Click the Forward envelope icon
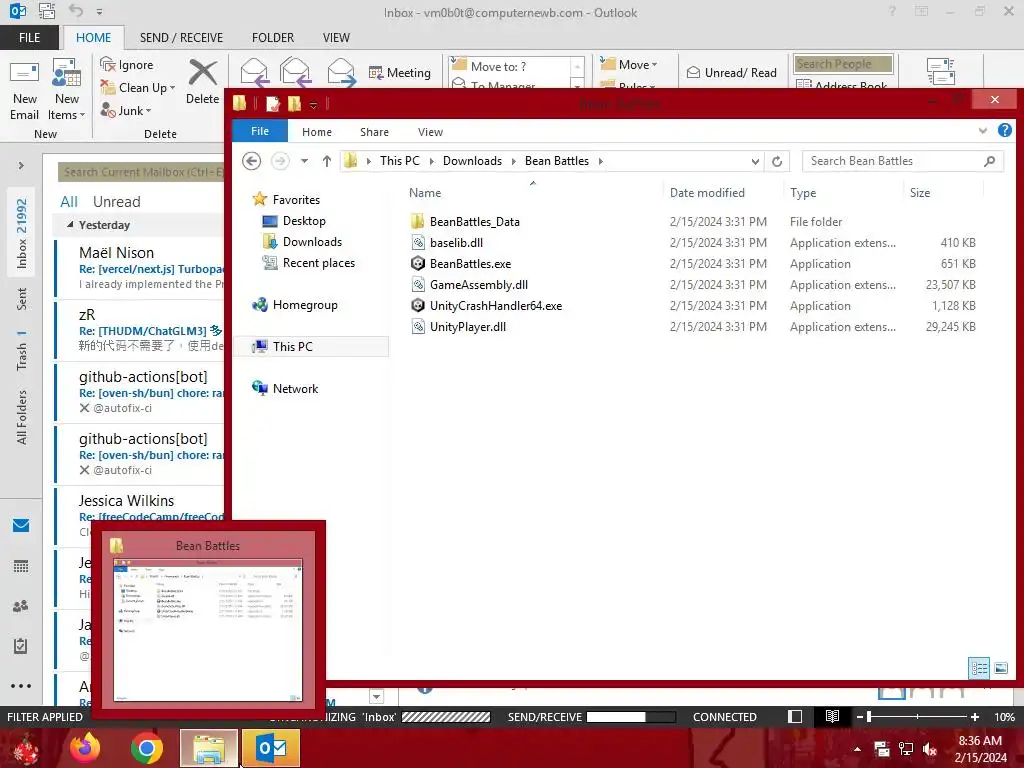Image resolution: width=1024 pixels, height=768 pixels. coord(341,72)
